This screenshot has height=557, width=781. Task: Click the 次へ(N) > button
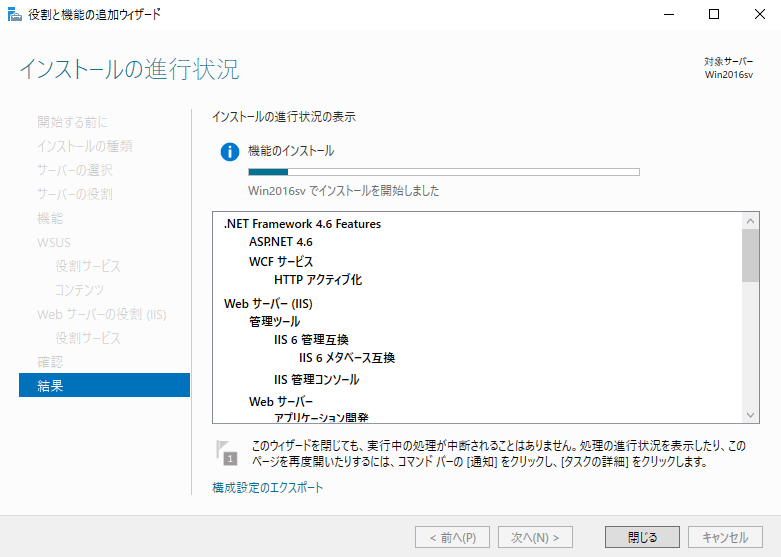pos(535,537)
